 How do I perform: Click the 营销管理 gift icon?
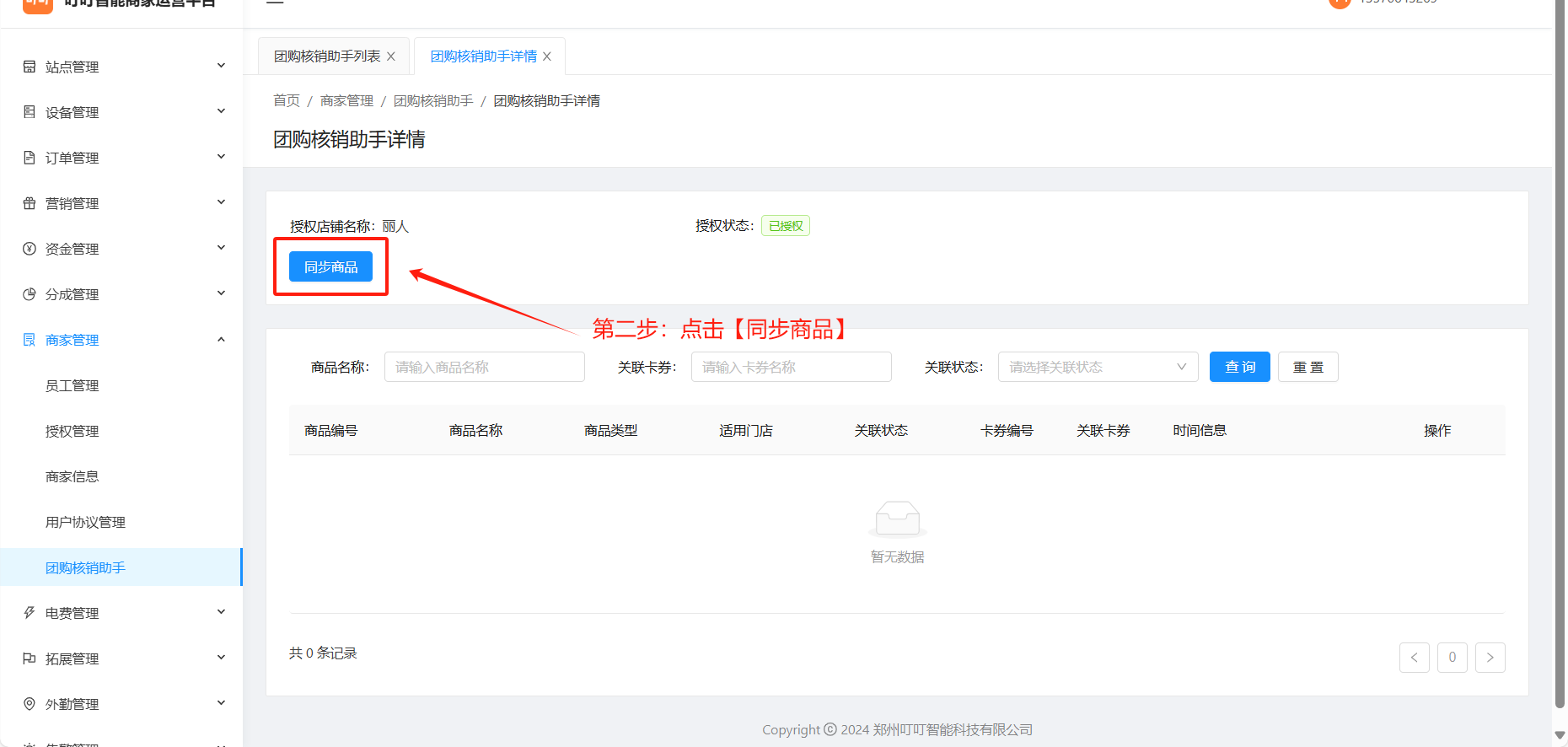(x=30, y=203)
